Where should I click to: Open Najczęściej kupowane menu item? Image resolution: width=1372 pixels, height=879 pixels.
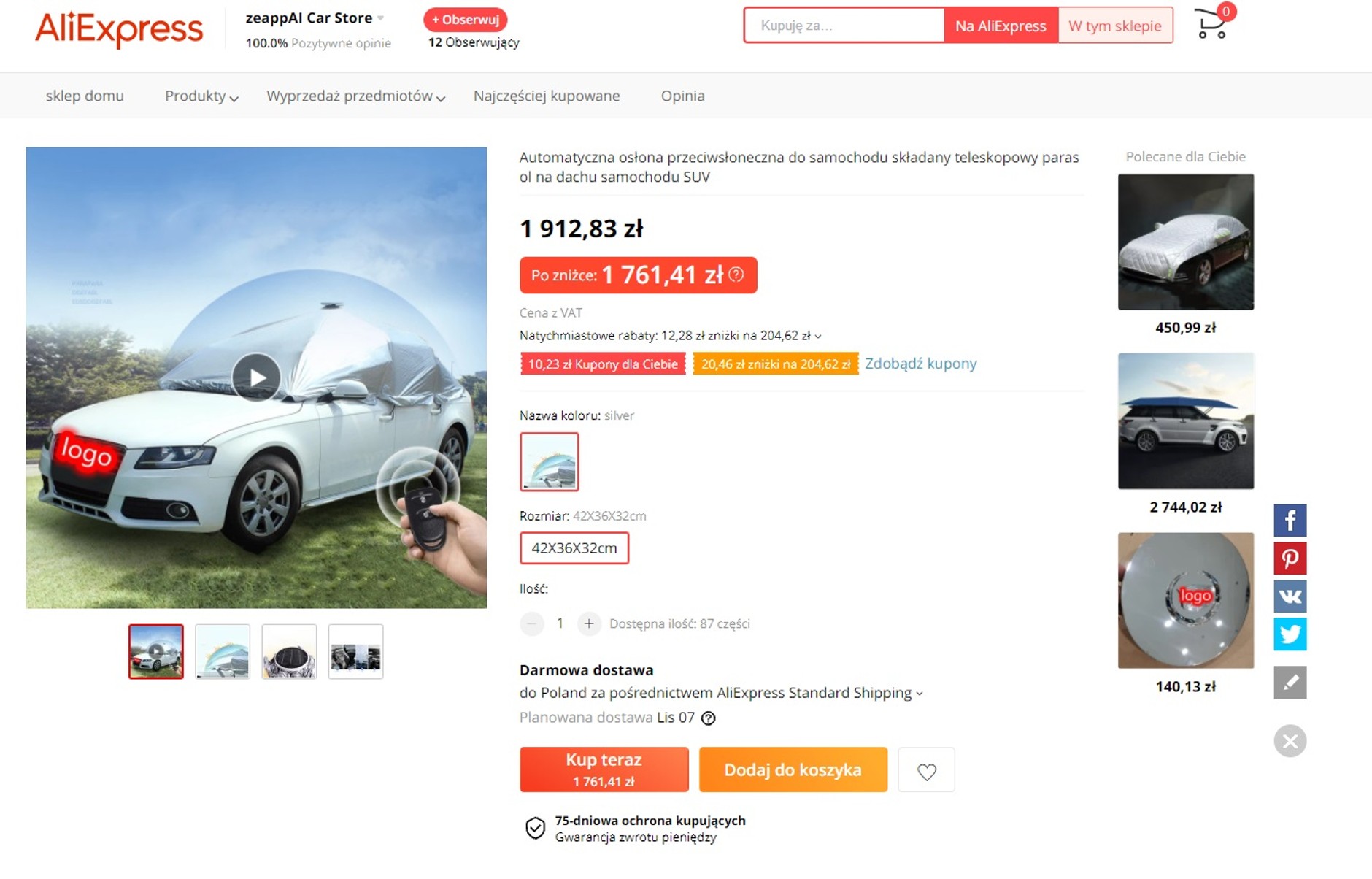pos(547,96)
